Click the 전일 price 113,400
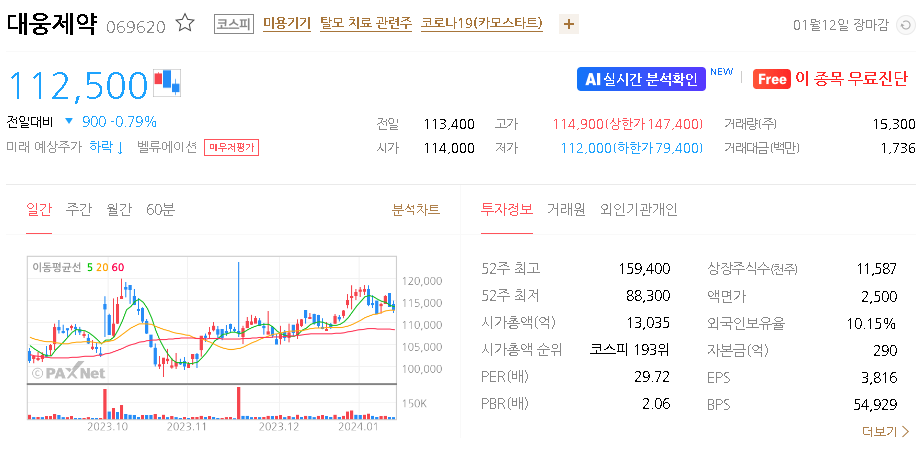The height and width of the screenshot is (451, 923). coord(449,124)
